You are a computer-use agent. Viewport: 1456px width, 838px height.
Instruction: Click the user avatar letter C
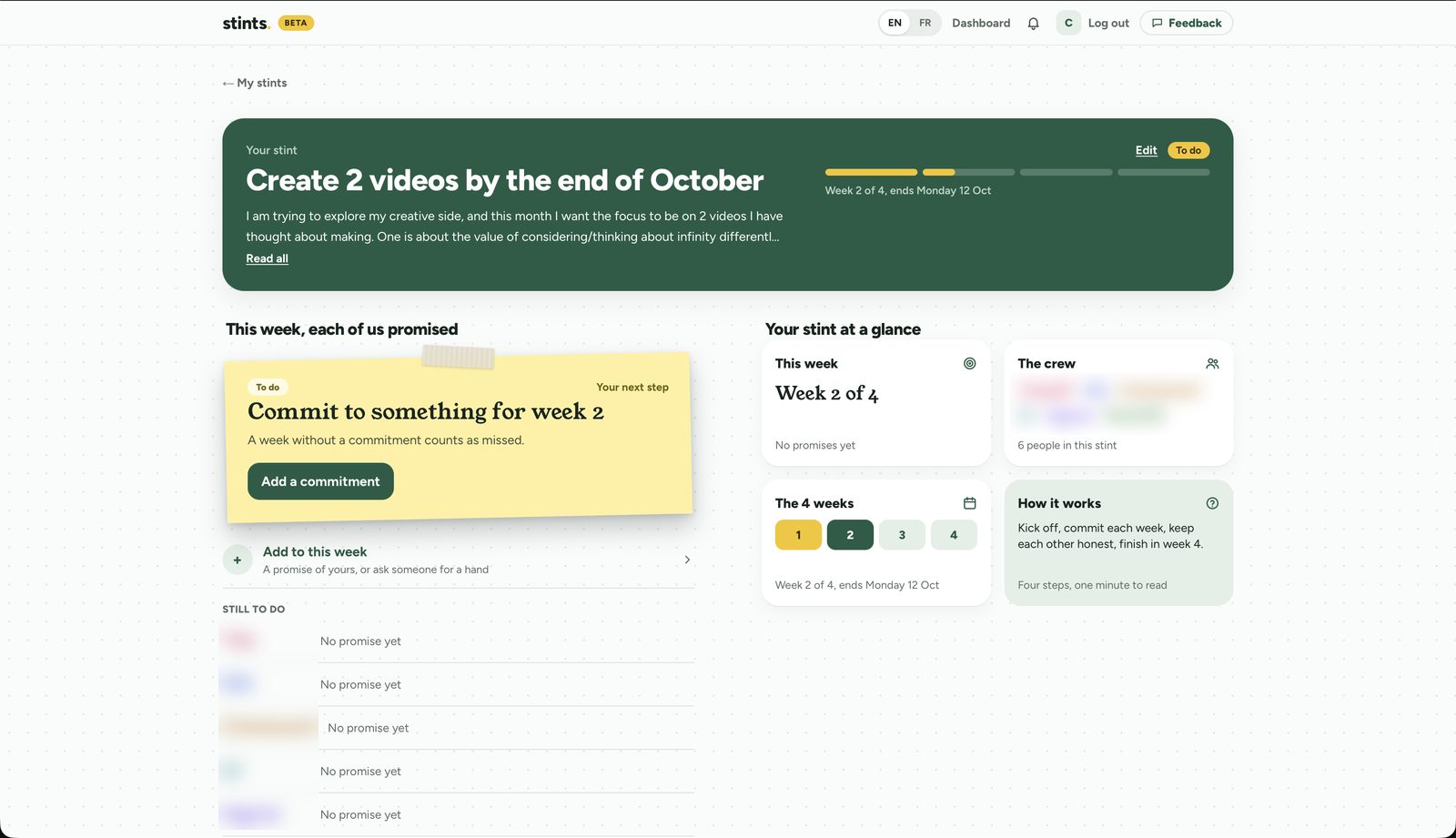pos(1068,23)
